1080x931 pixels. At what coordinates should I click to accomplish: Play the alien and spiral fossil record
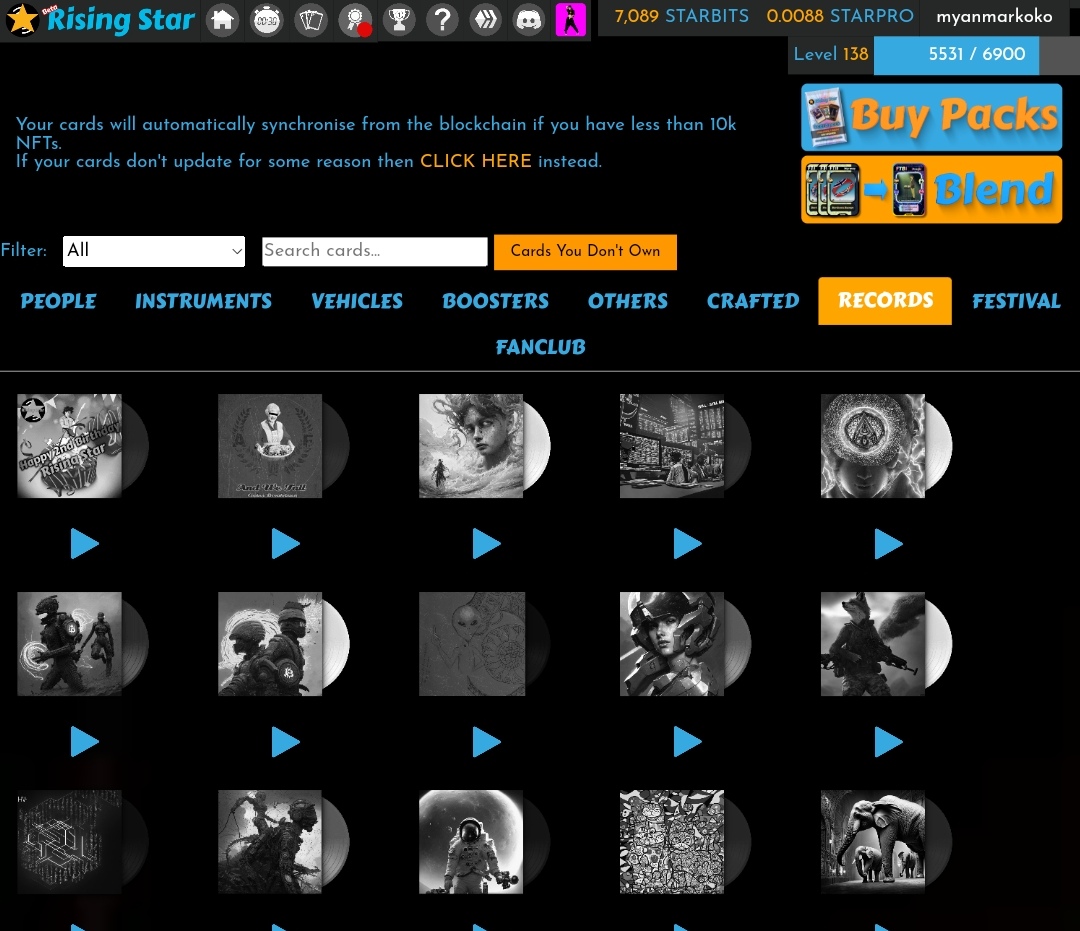pyautogui.click(x=487, y=742)
